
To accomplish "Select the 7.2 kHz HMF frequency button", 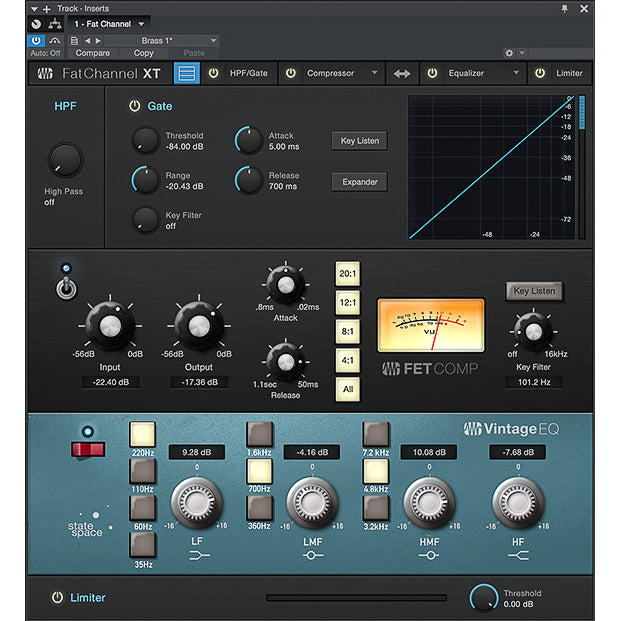I will (376, 434).
